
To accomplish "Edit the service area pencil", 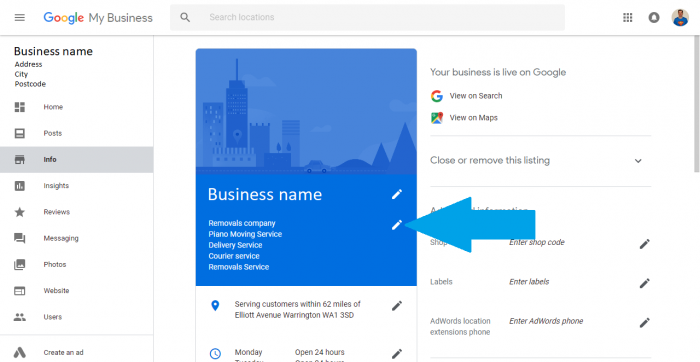I will tap(396, 306).
